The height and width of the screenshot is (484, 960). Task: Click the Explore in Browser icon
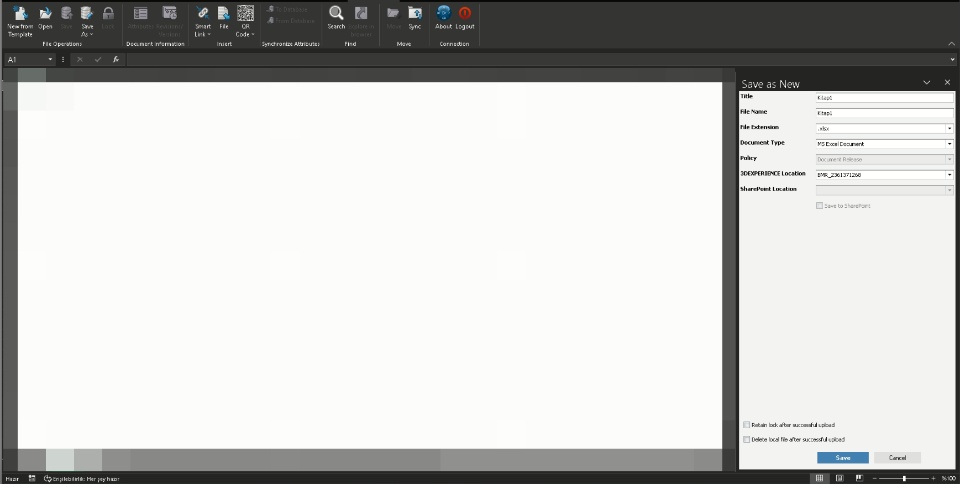(x=361, y=13)
